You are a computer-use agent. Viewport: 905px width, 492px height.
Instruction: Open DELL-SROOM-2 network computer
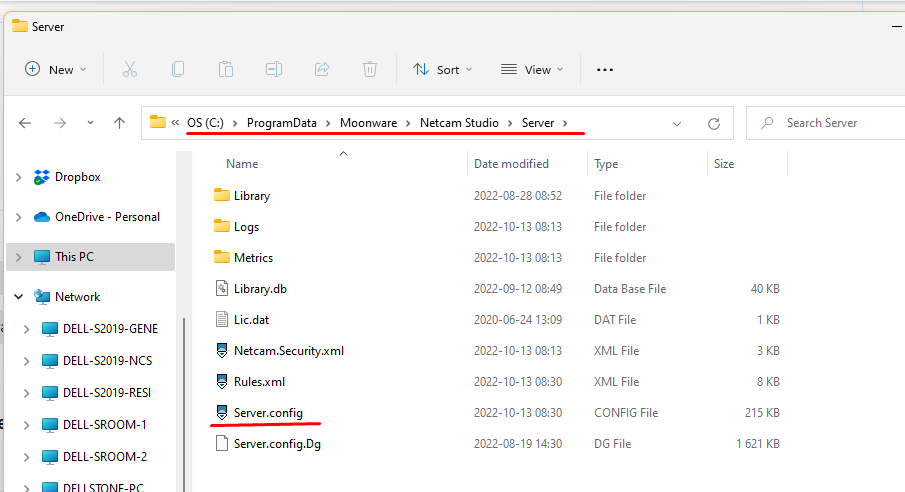coord(104,457)
